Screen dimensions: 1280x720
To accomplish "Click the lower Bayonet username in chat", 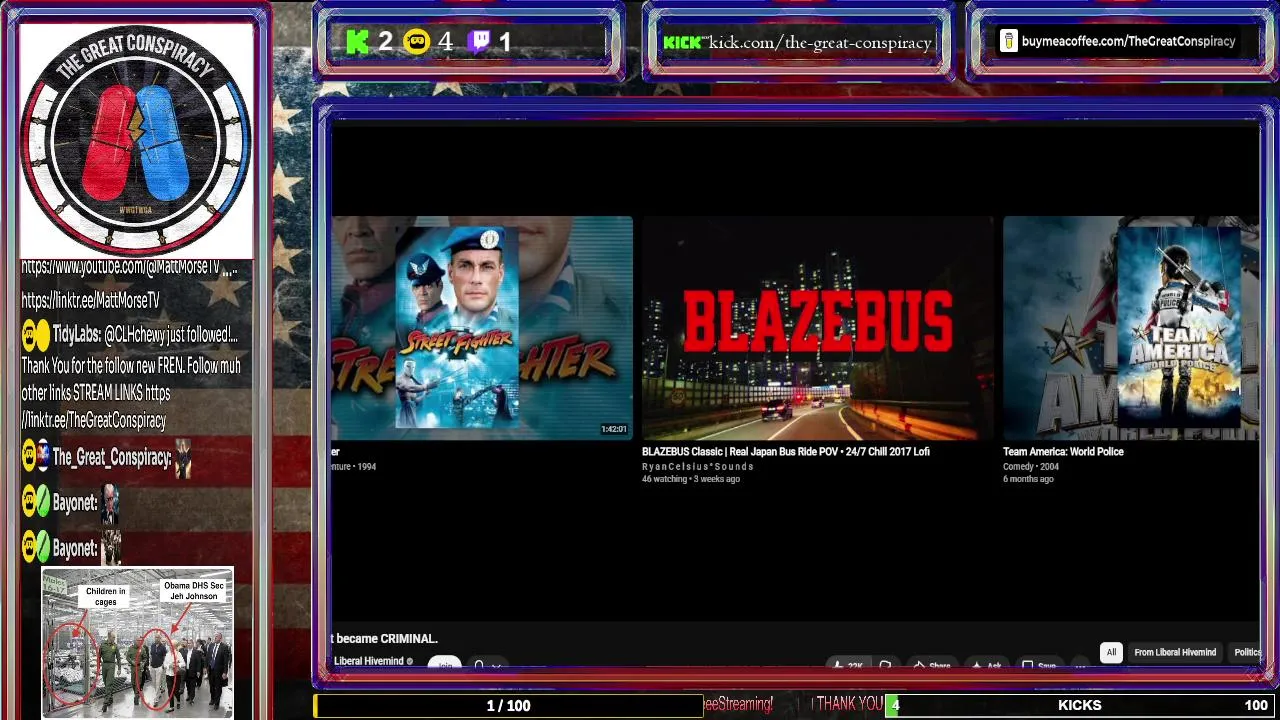I will pos(74,548).
